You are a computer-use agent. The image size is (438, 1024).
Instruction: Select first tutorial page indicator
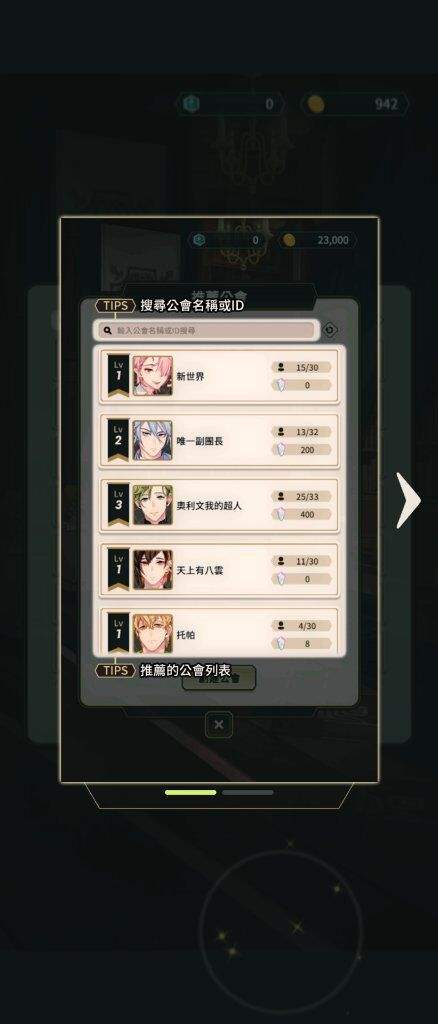191,792
